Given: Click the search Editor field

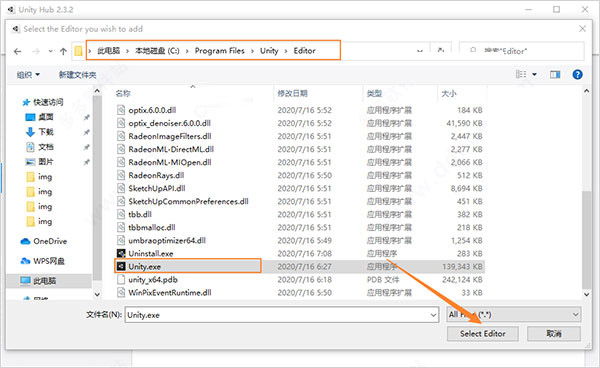Looking at the screenshot, I should point(521,51).
